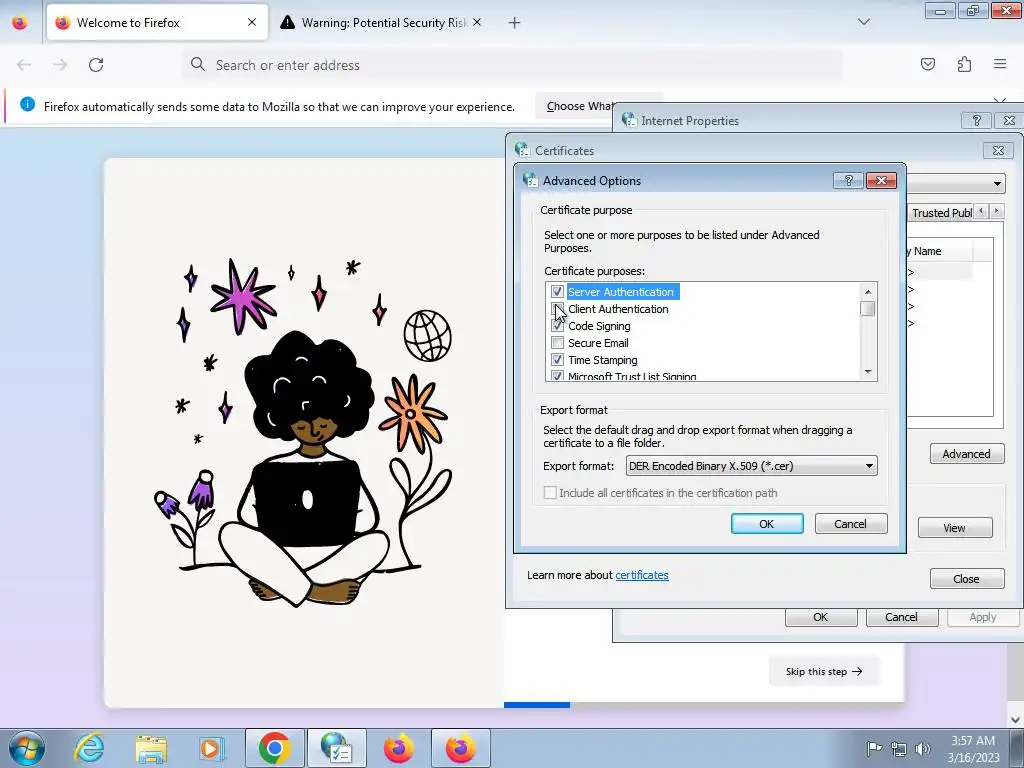The width and height of the screenshot is (1024, 768).
Task: Close the Certificates dialog via Close button
Action: tap(967, 579)
